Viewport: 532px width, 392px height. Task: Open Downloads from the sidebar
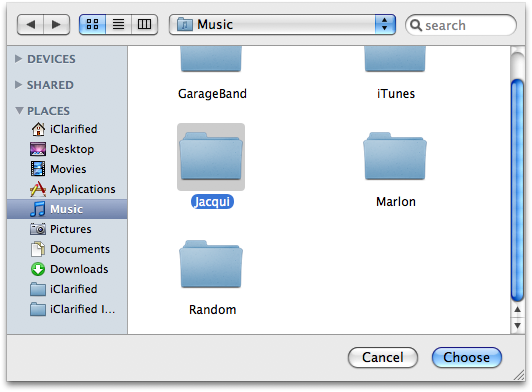tap(69, 269)
